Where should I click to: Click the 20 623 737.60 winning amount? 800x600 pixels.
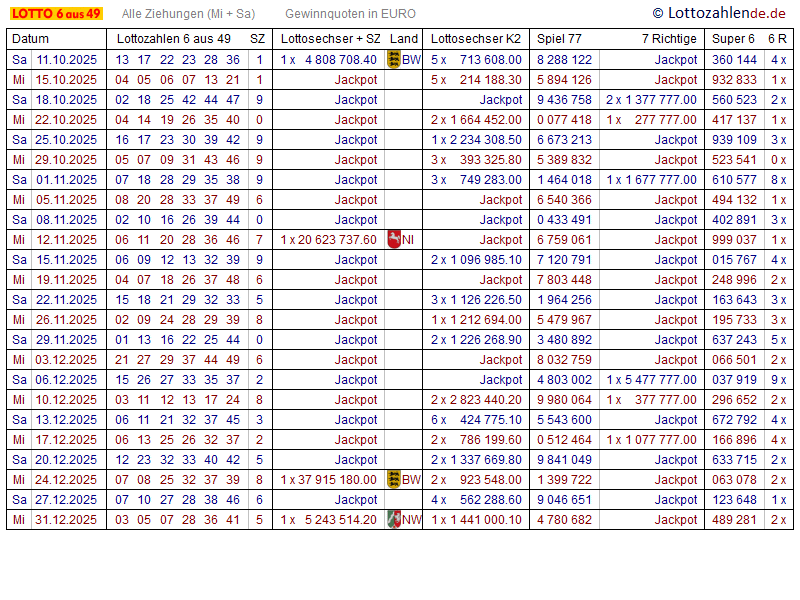[x=335, y=239]
